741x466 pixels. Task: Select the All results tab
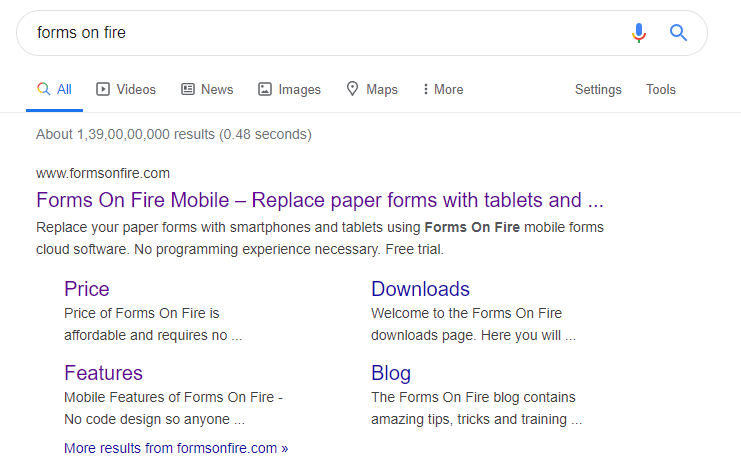point(54,89)
